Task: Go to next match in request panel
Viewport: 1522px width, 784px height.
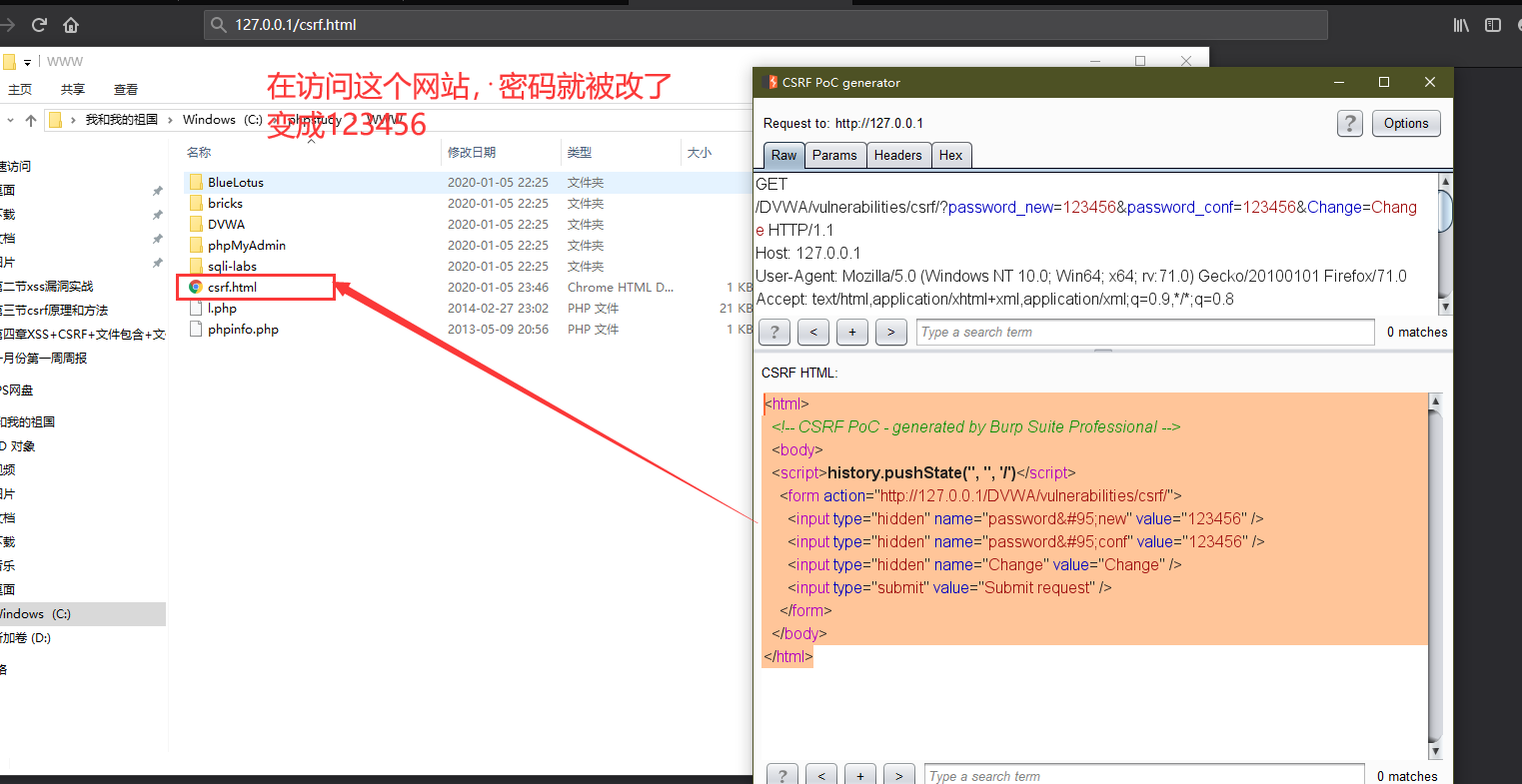Action: click(x=891, y=333)
